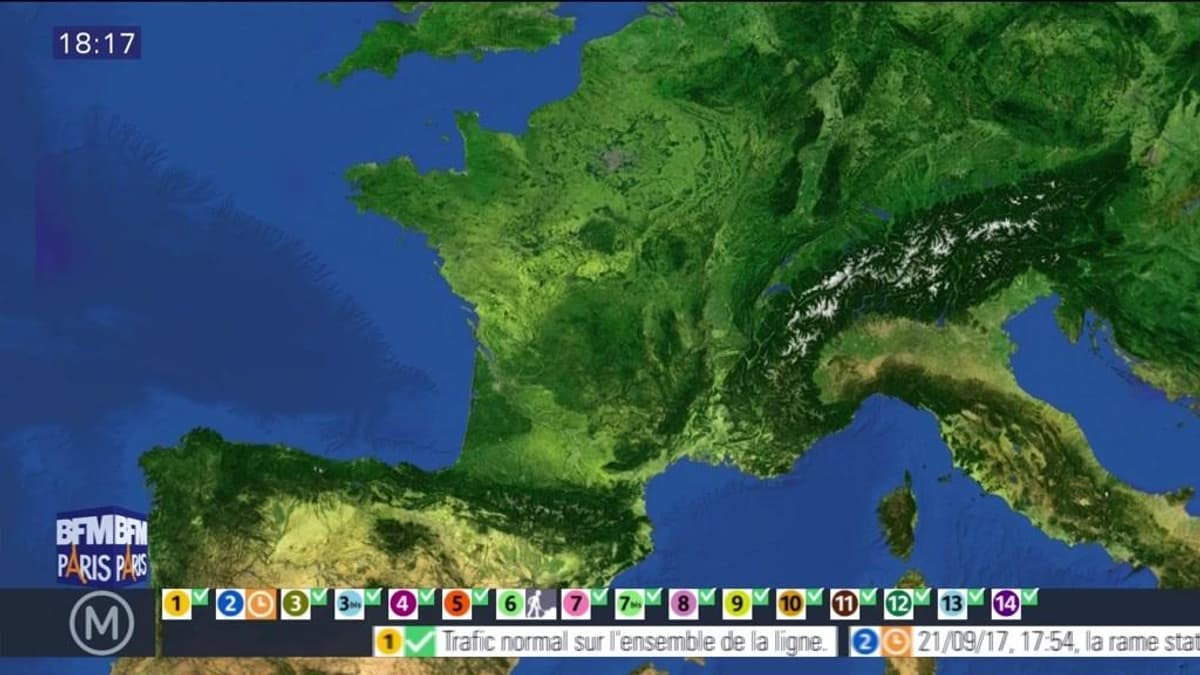Click line 1 badge in the ticker message

(x=389, y=641)
